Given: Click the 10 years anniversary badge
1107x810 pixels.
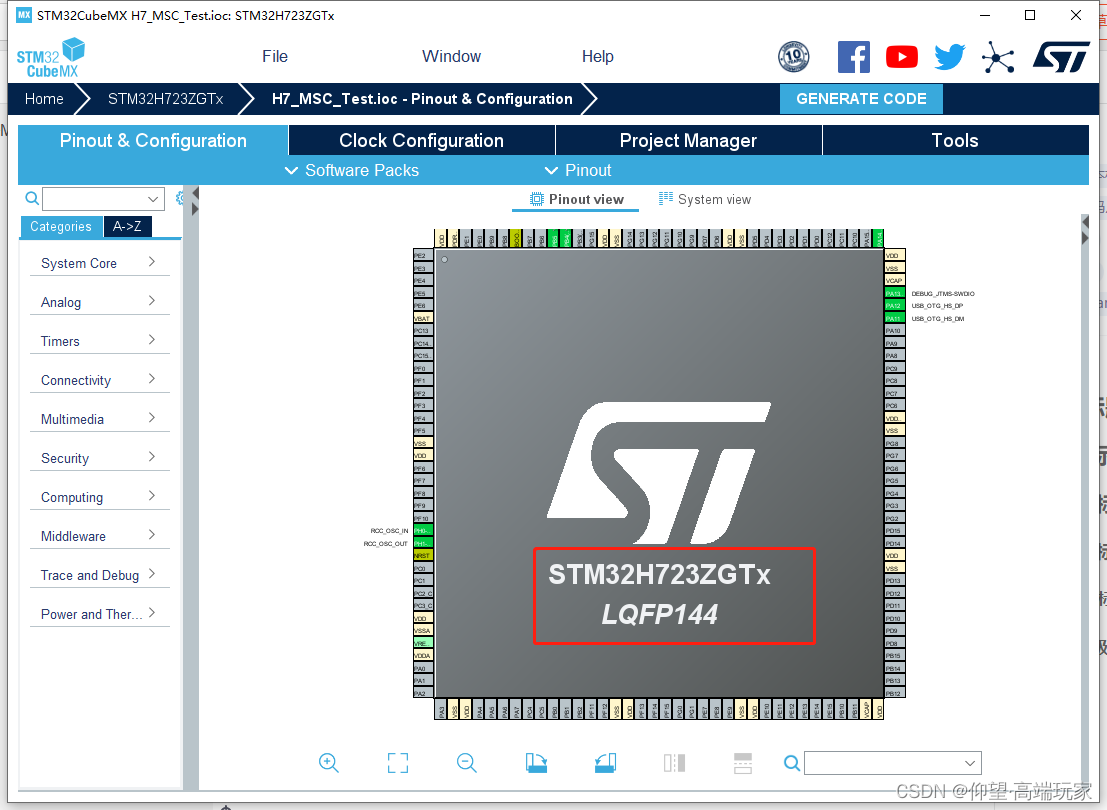Looking at the screenshot, I should point(794,56).
